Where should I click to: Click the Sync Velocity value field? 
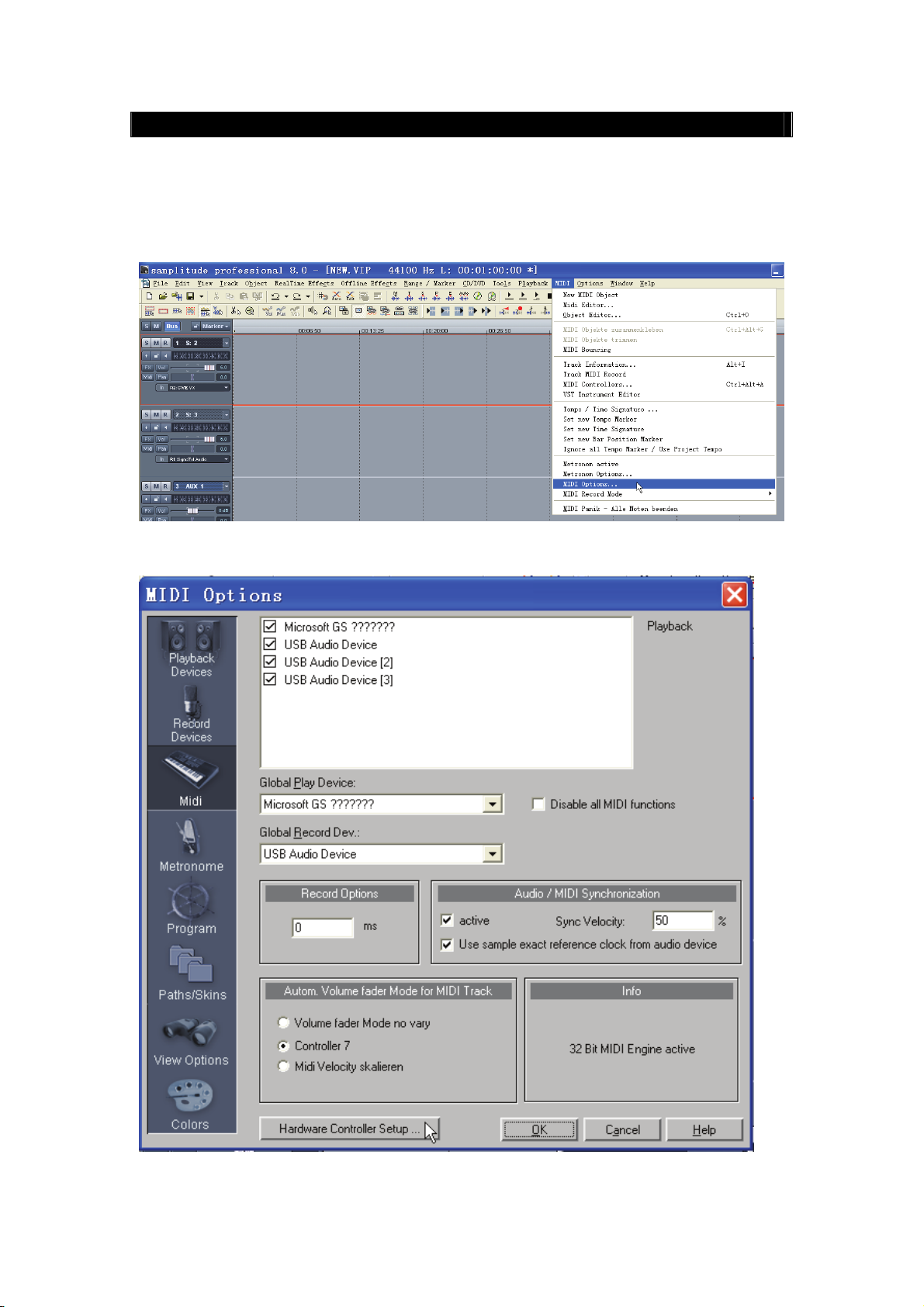tap(683, 920)
